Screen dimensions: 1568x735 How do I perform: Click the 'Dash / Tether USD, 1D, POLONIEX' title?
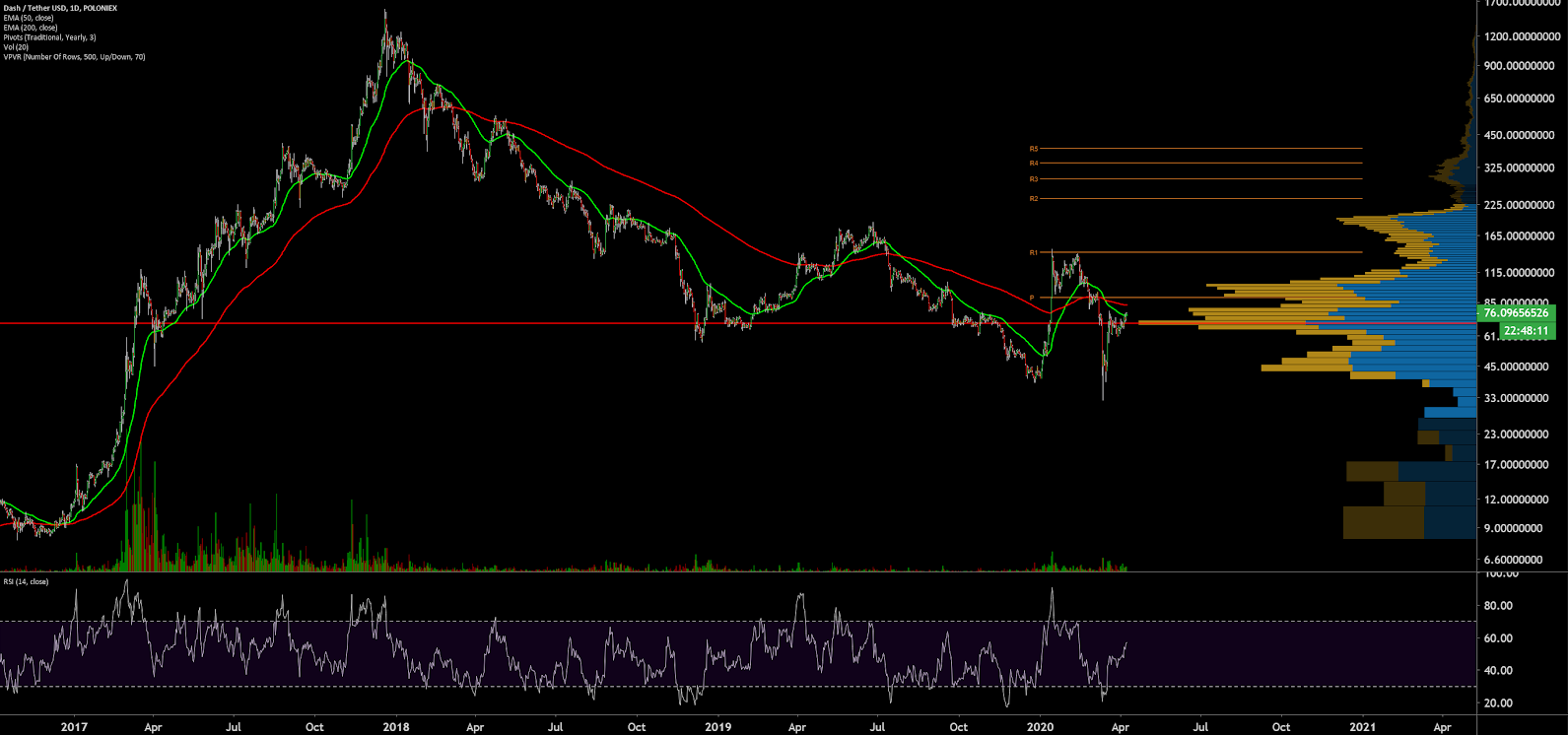coord(60,8)
